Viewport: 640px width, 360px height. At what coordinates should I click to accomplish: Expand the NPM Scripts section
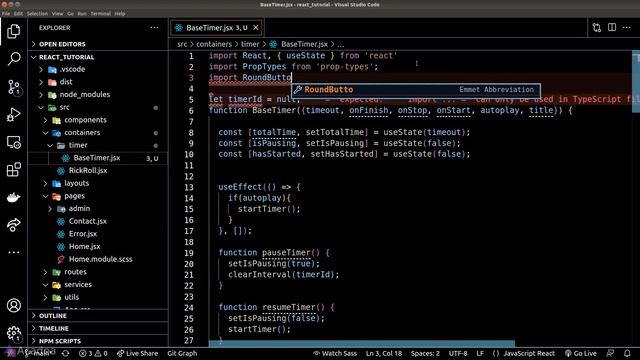pos(98,341)
